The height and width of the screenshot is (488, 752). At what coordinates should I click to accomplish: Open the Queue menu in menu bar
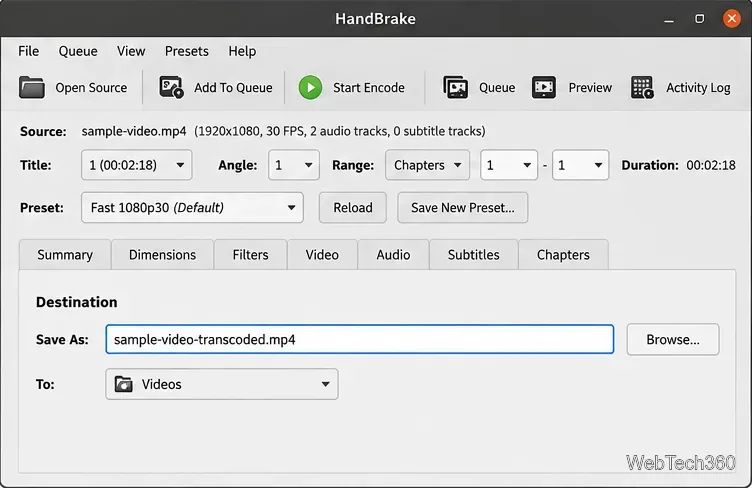[78, 51]
